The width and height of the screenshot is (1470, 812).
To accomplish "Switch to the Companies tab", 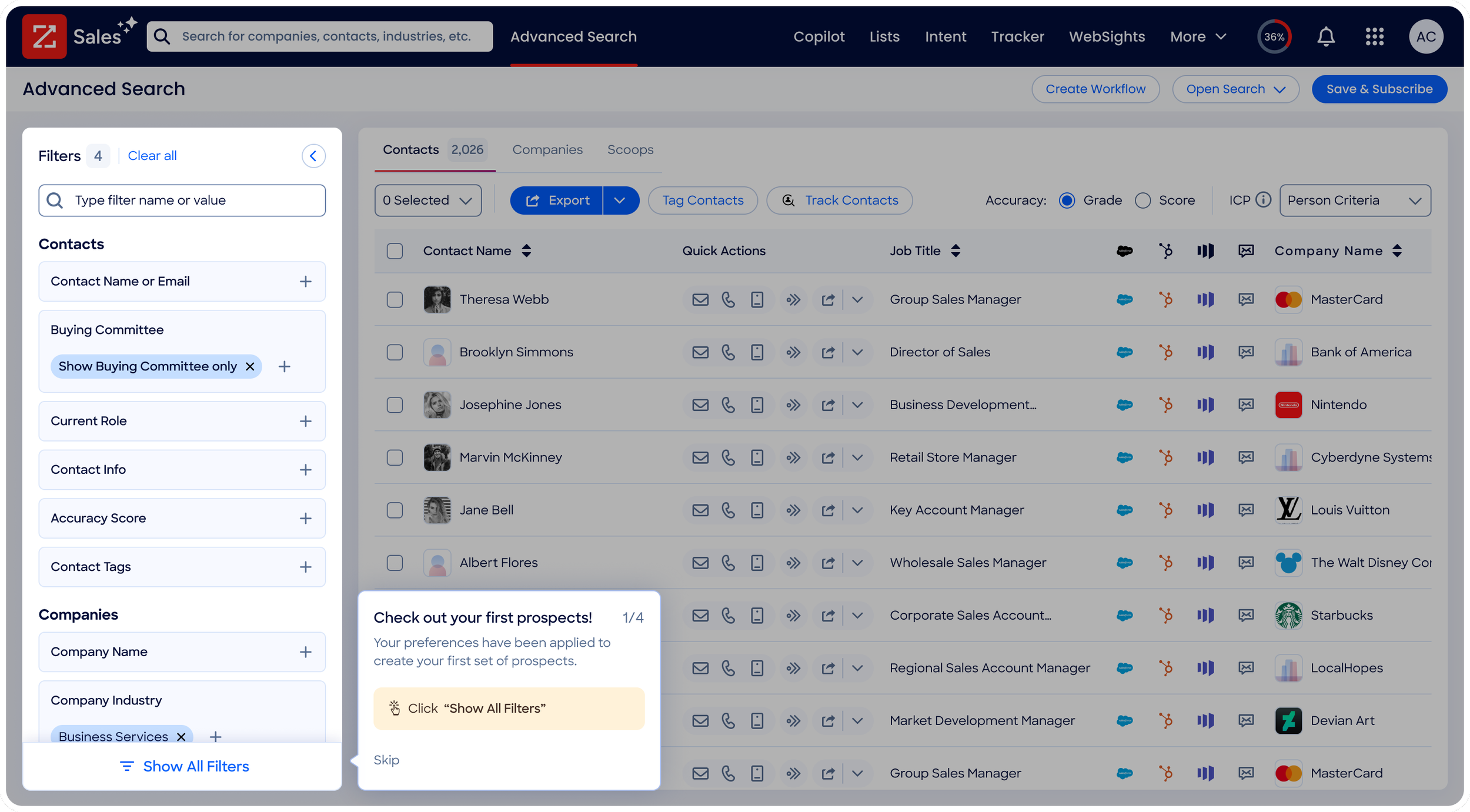I will point(547,150).
